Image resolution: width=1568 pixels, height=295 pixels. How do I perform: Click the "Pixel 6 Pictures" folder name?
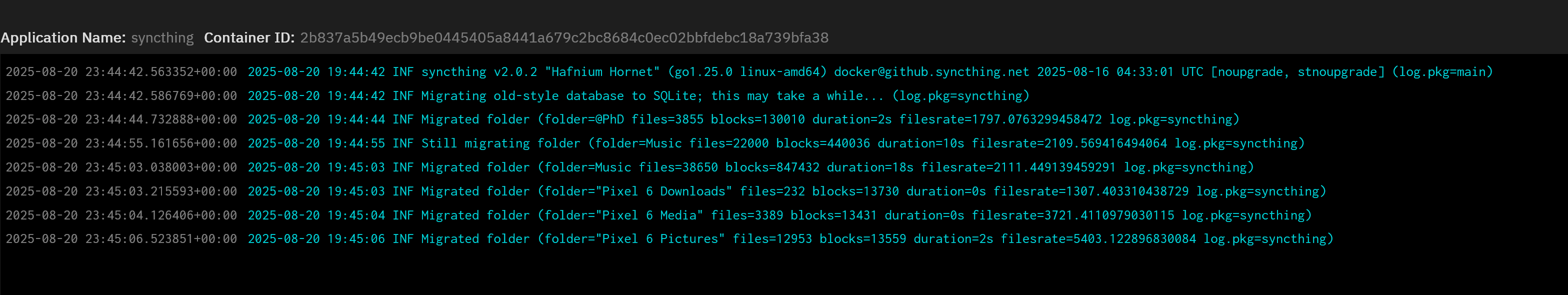[660, 239]
